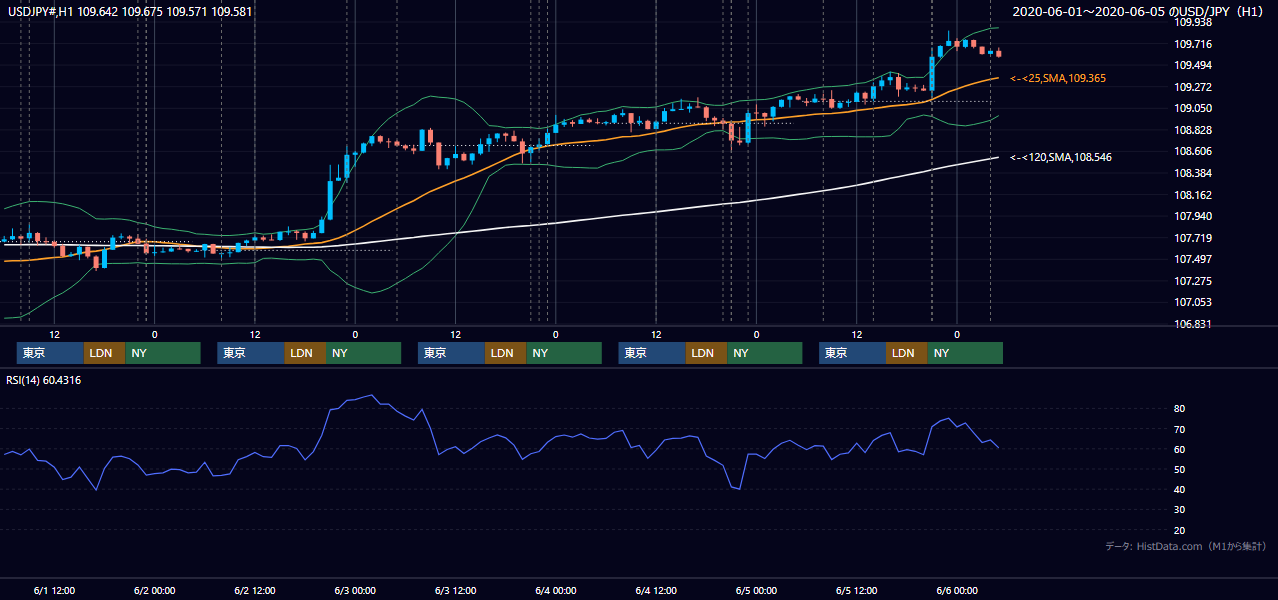Click price axis value 109.716
Screen dimensions: 1278x600
coord(1193,44)
